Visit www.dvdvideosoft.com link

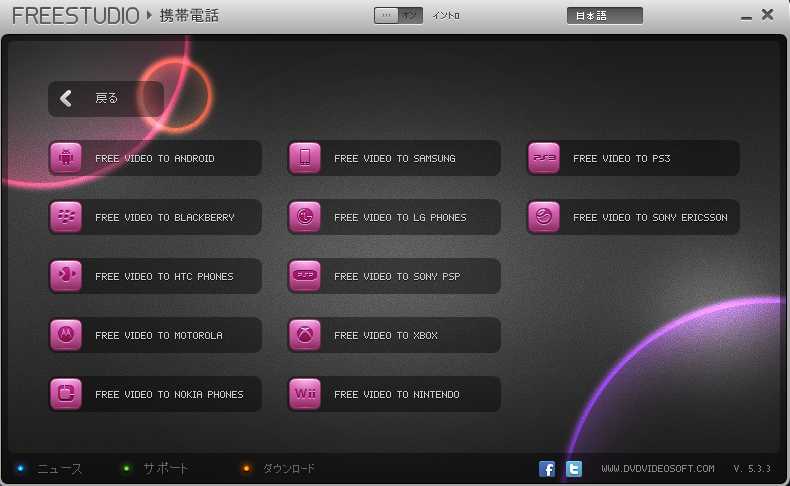pos(657,469)
